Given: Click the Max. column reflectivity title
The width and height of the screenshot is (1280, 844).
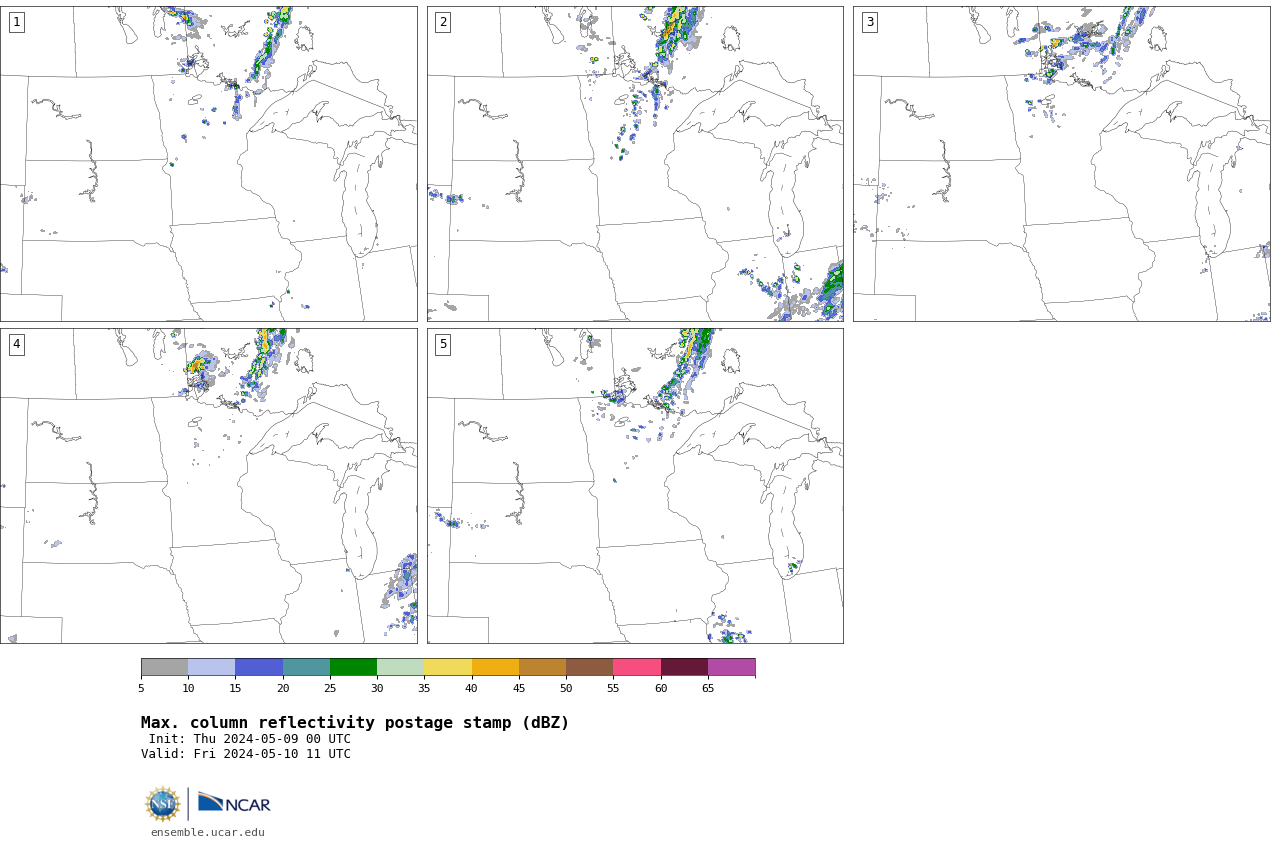Looking at the screenshot, I should tap(355, 723).
